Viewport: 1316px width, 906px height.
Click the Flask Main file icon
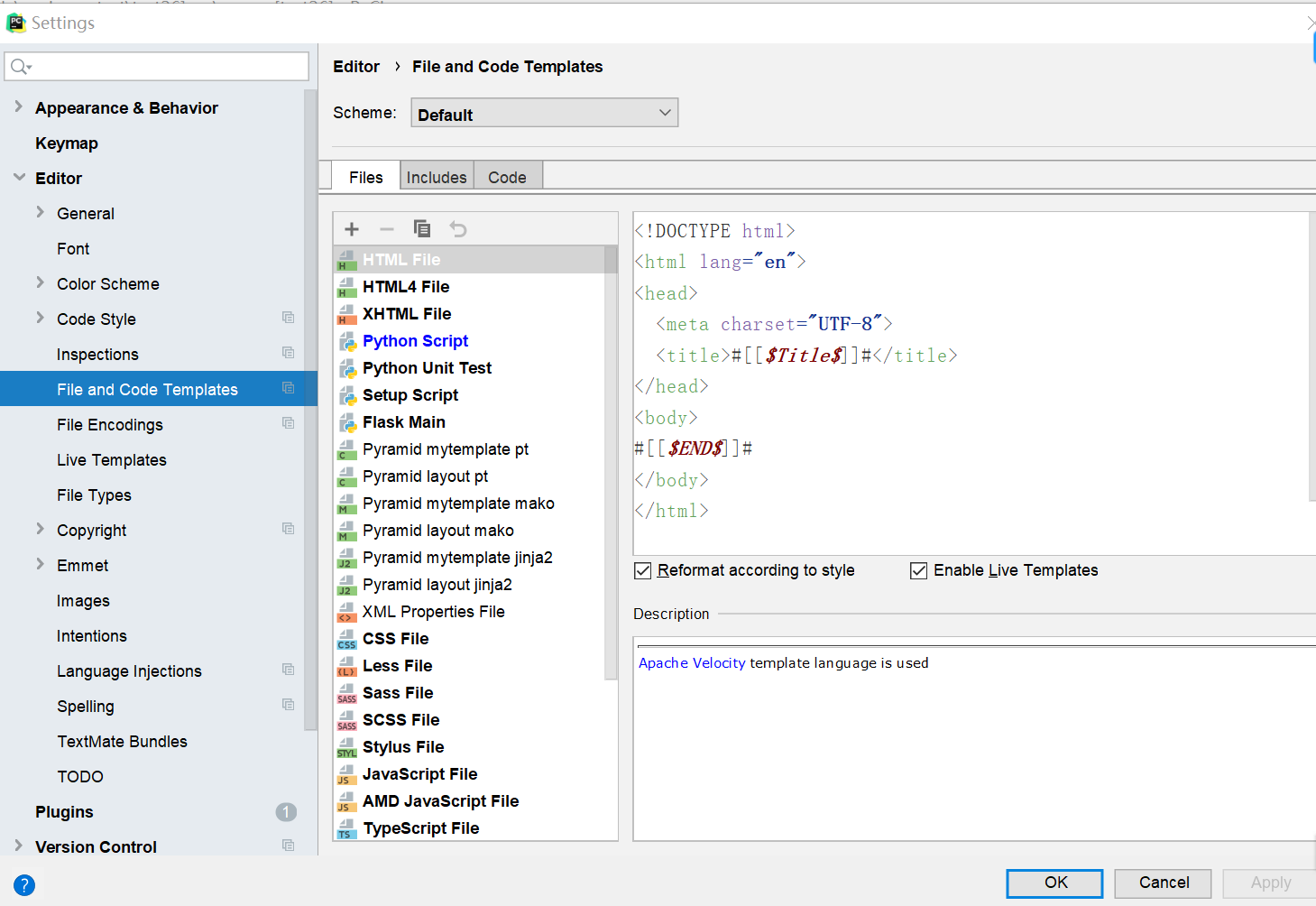click(347, 422)
